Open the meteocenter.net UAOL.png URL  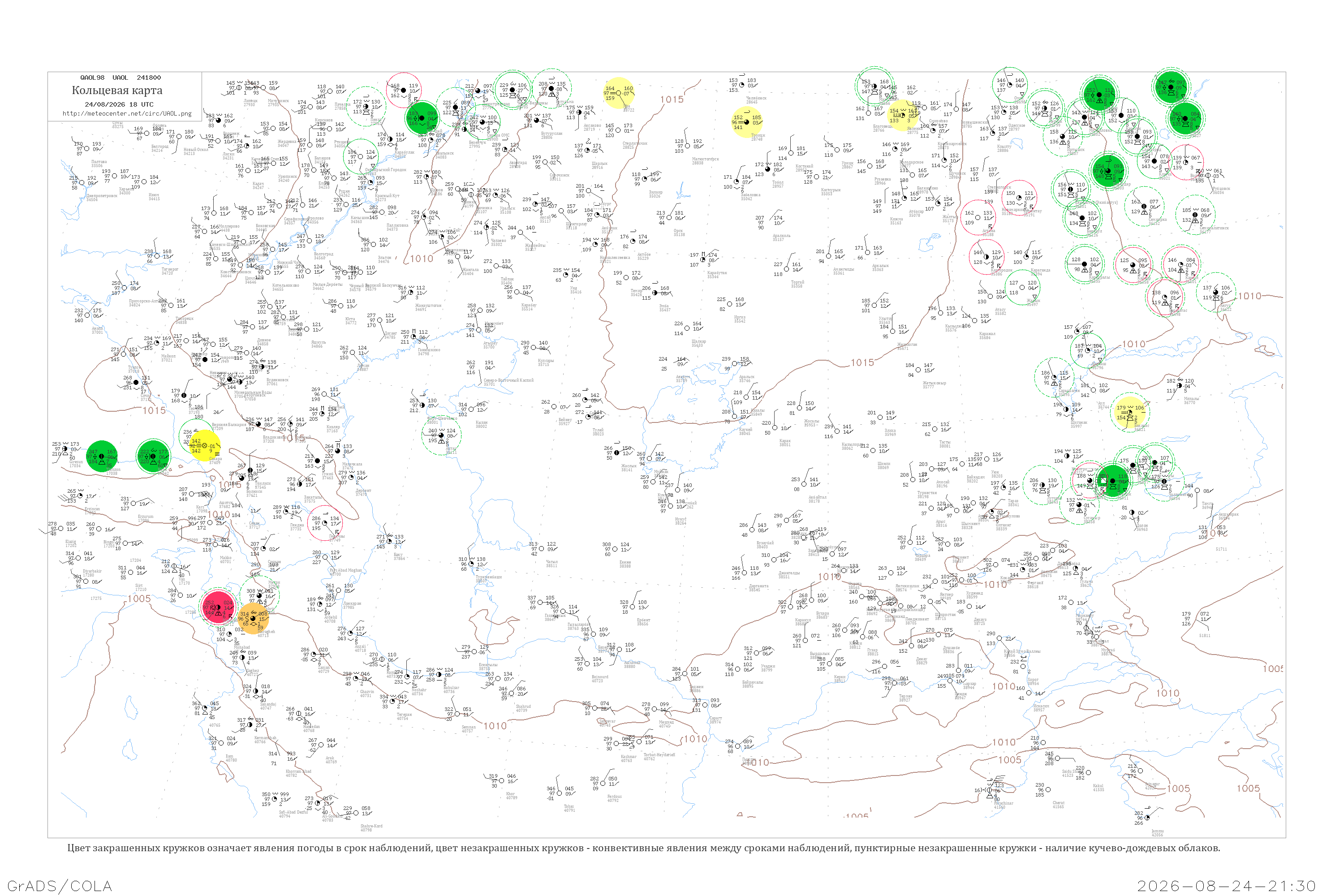pyautogui.click(x=127, y=113)
